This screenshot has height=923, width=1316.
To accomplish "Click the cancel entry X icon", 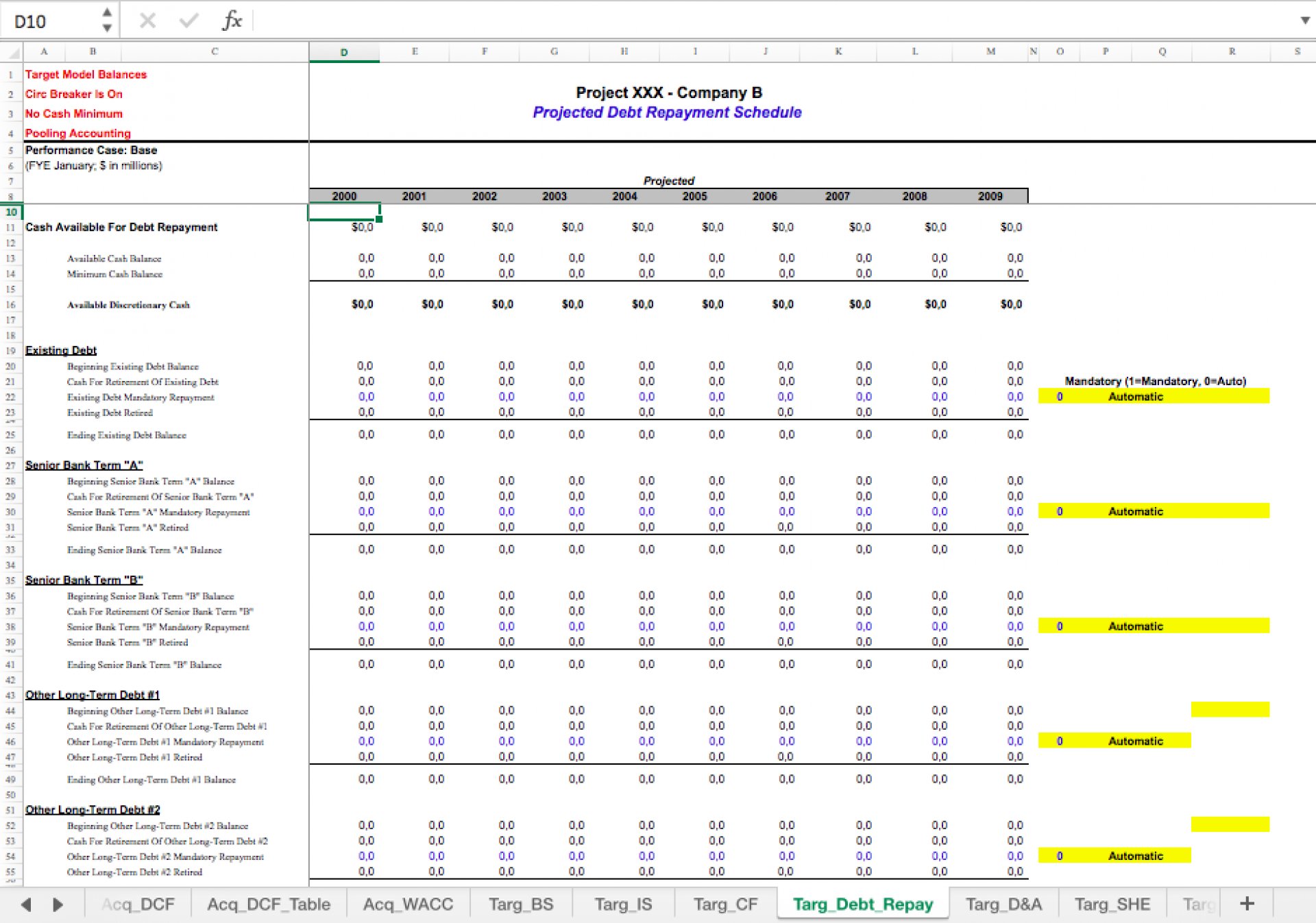I will (147, 21).
